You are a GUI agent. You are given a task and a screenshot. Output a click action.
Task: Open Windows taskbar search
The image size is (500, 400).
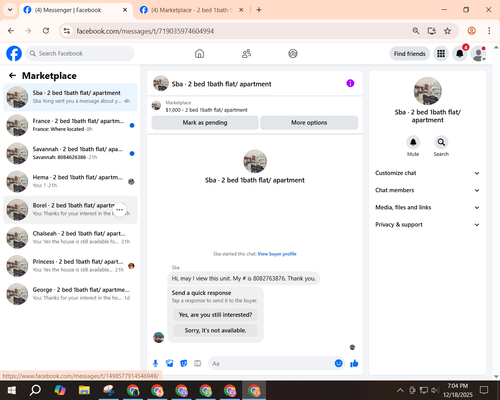click(x=35, y=390)
